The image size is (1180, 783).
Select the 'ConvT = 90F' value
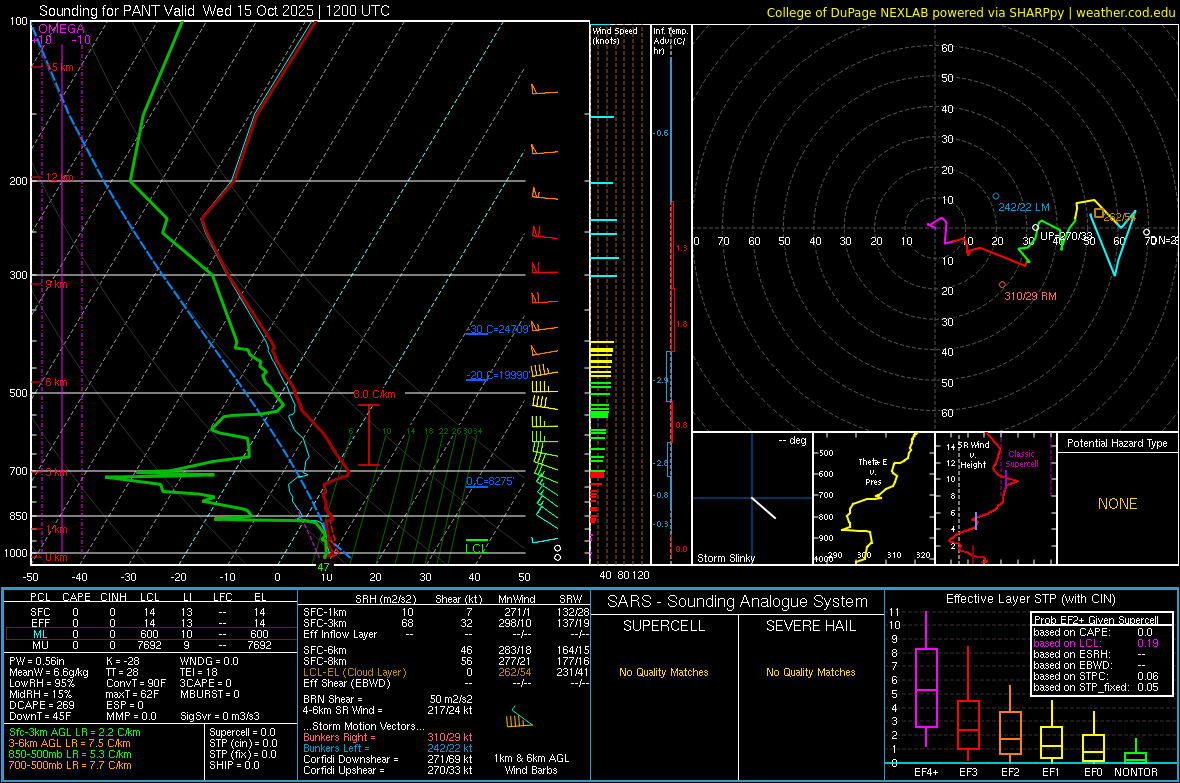[136, 683]
